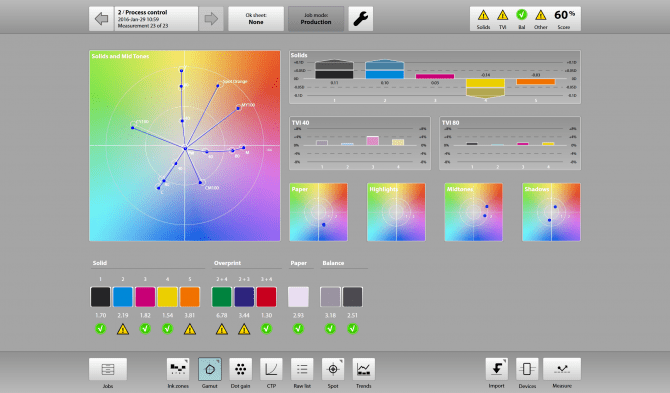Image resolution: width=670 pixels, height=393 pixels.
Task: Click the Spot Orange point in gamut plot
Action: (x=218, y=85)
